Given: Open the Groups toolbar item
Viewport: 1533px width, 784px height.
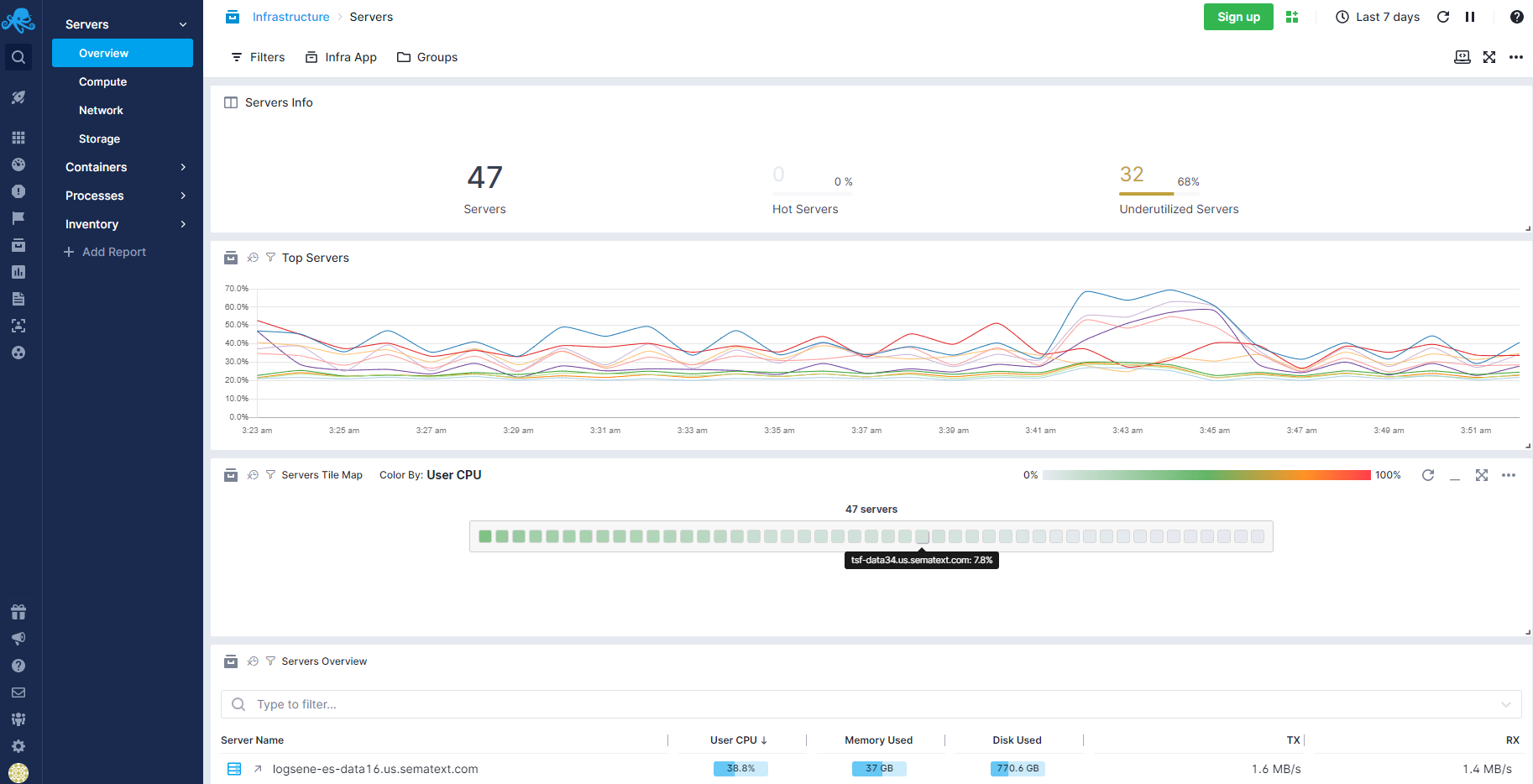Looking at the screenshot, I should pyautogui.click(x=427, y=57).
